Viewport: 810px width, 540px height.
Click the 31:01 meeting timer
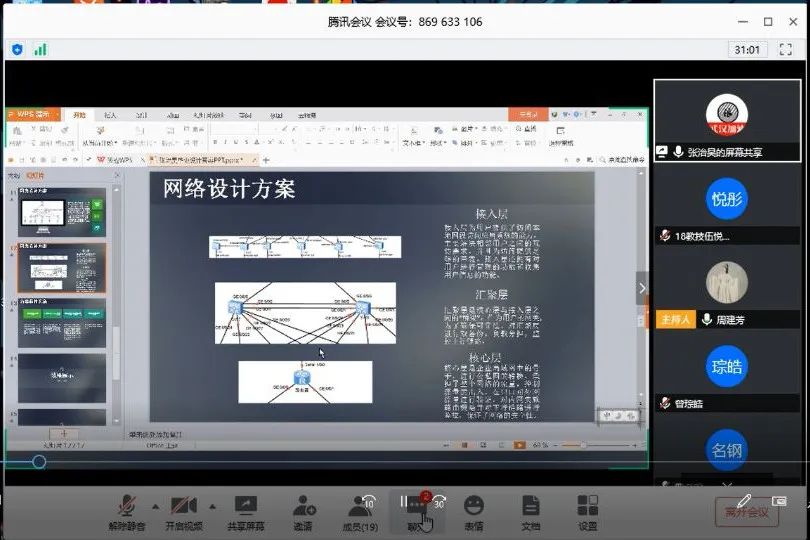746,49
